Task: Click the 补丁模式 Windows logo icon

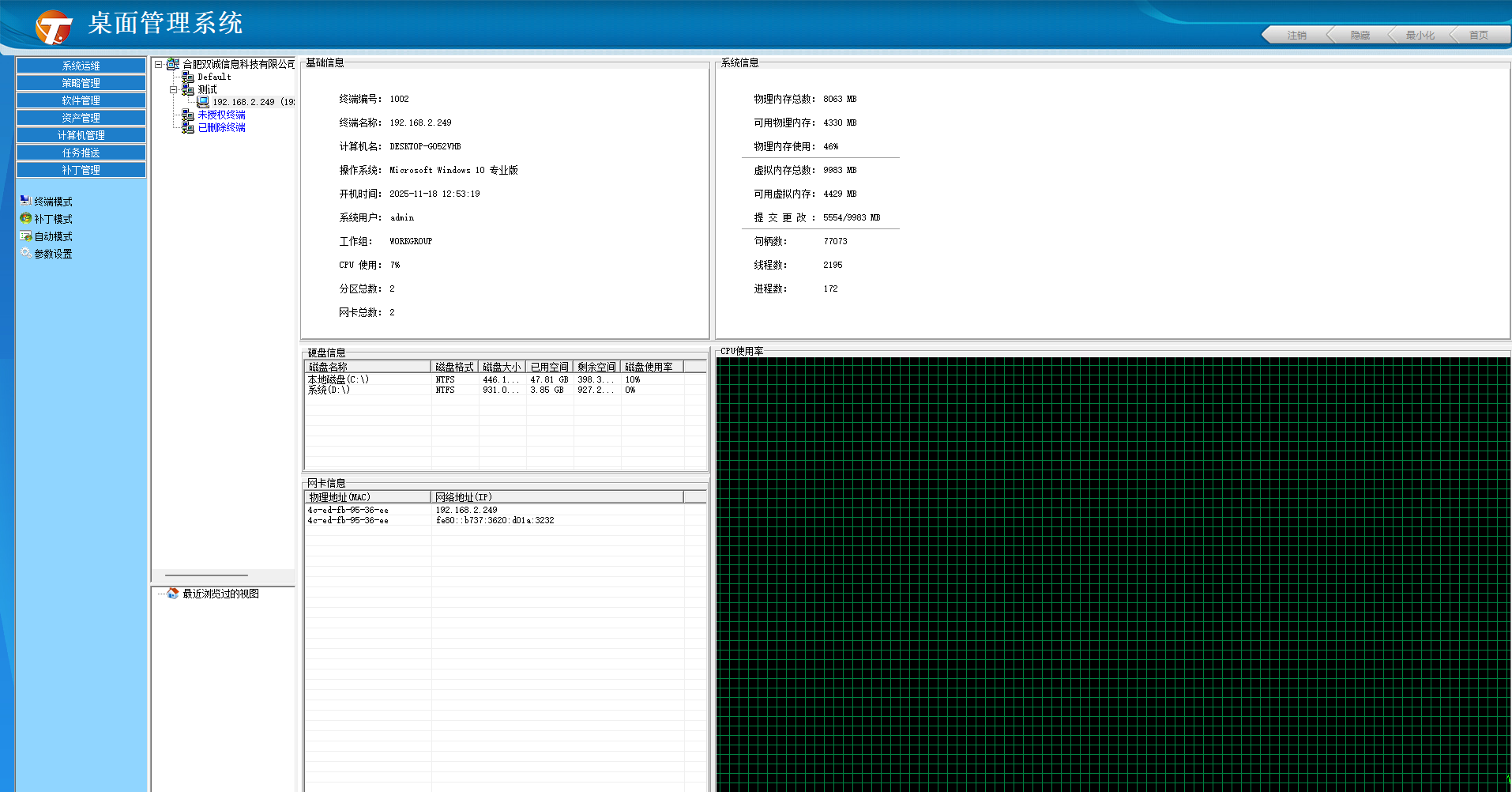Action: [25, 218]
